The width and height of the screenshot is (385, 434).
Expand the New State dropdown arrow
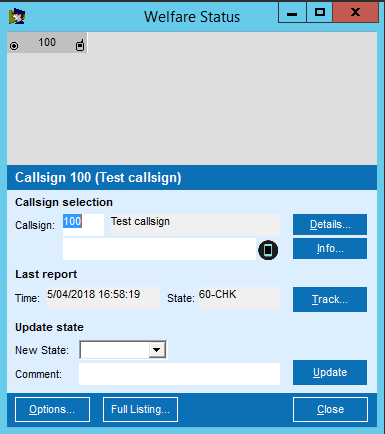click(x=157, y=350)
